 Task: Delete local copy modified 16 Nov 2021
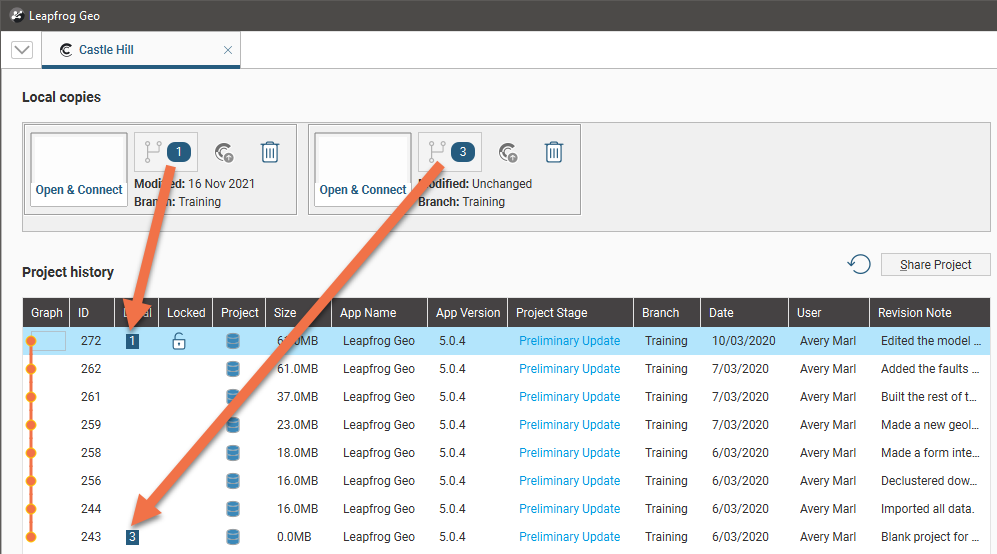pos(270,152)
